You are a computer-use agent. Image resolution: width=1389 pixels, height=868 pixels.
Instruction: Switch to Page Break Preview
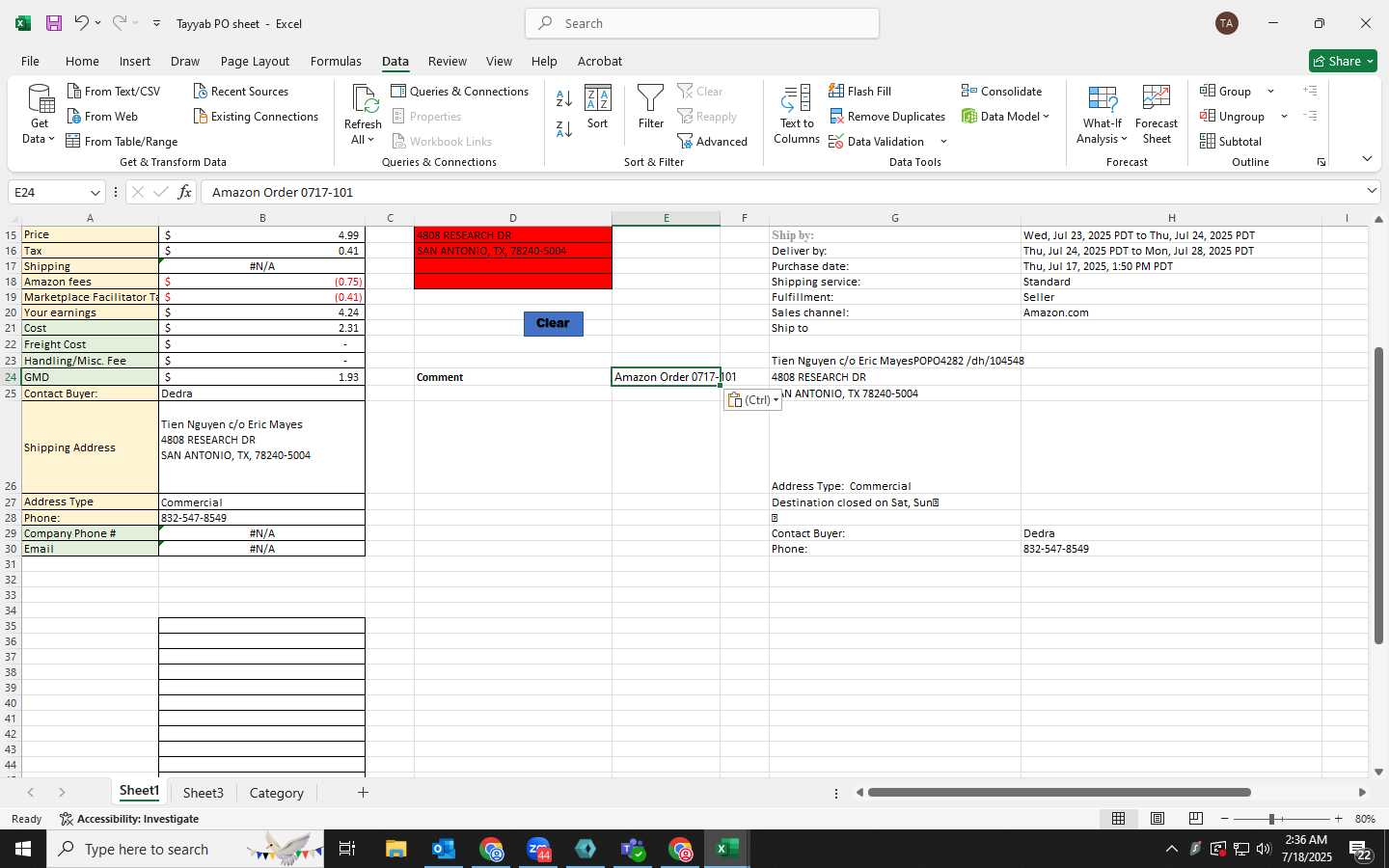(x=1196, y=819)
